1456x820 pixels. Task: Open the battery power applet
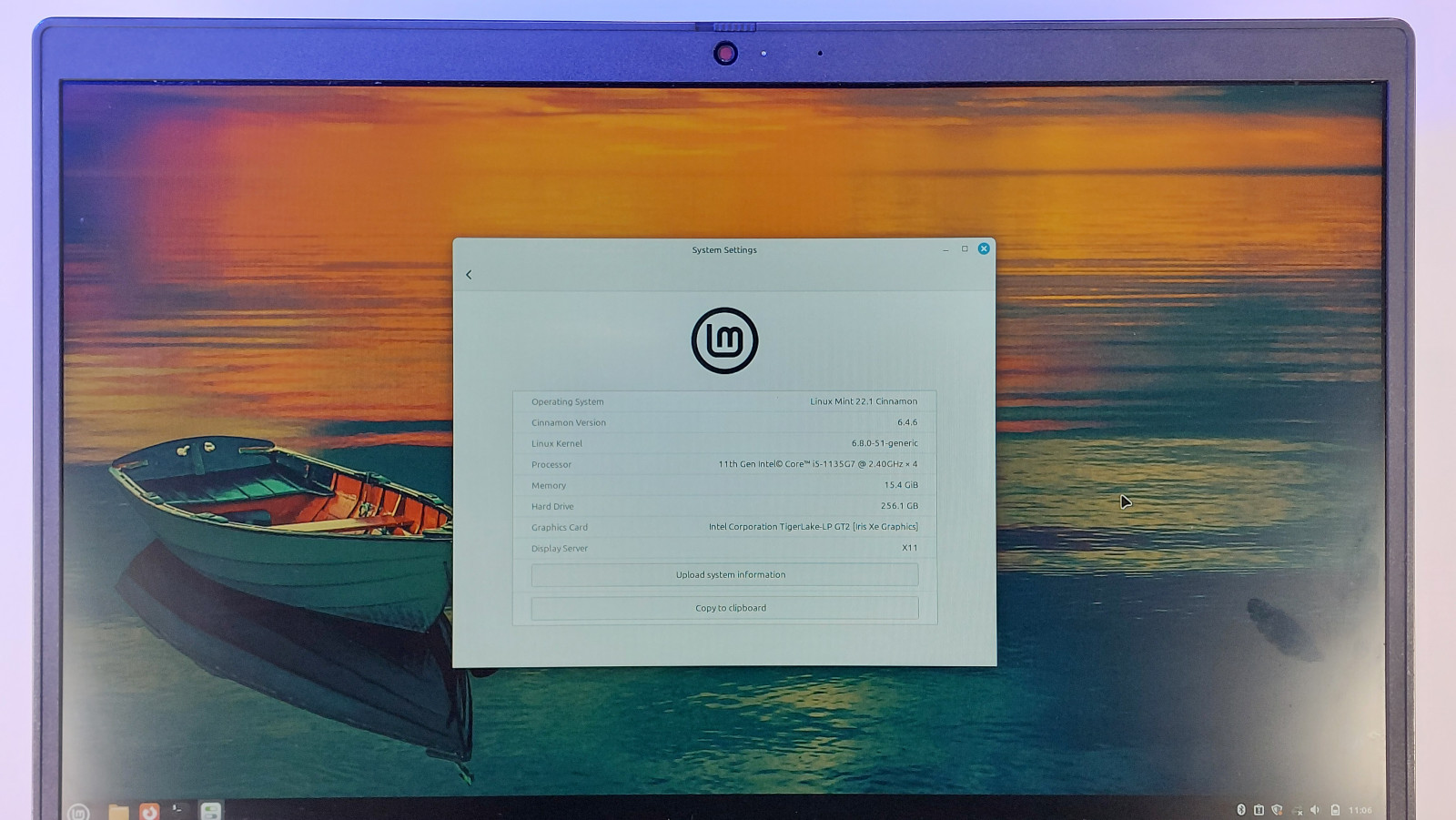tap(1335, 810)
